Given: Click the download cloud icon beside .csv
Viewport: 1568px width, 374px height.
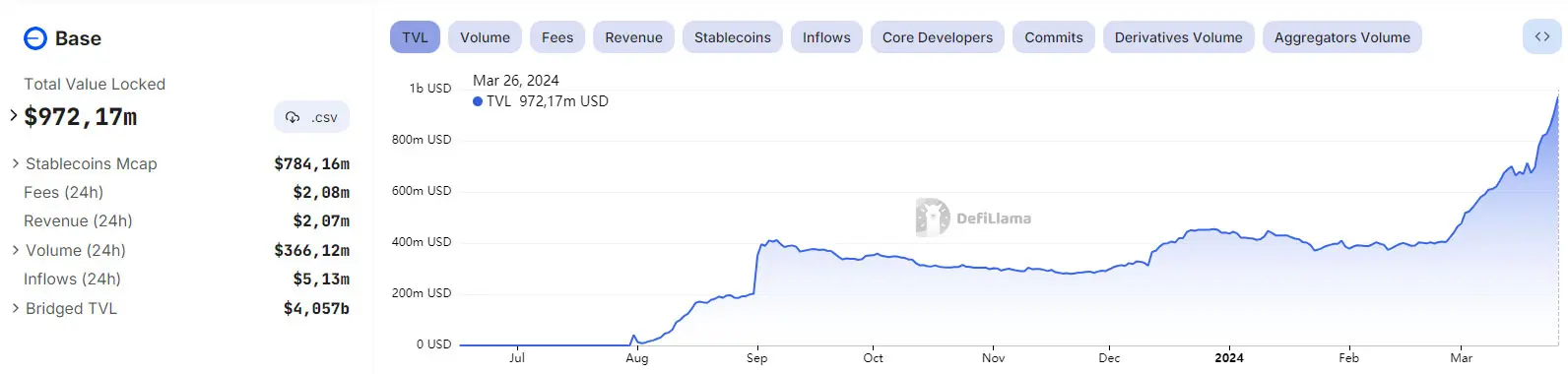Looking at the screenshot, I should click(x=293, y=117).
